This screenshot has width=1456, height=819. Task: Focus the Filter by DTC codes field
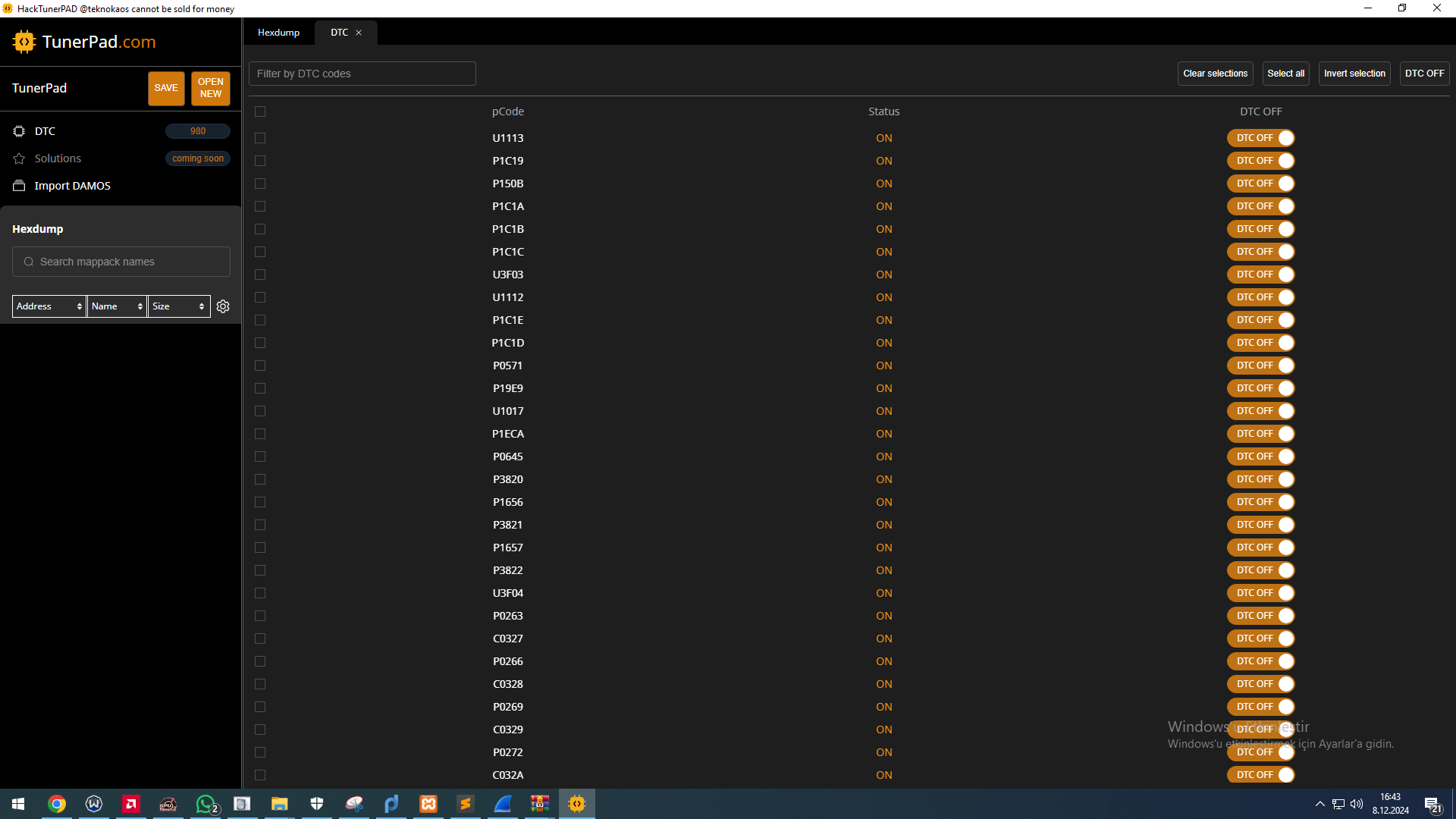[x=362, y=74]
